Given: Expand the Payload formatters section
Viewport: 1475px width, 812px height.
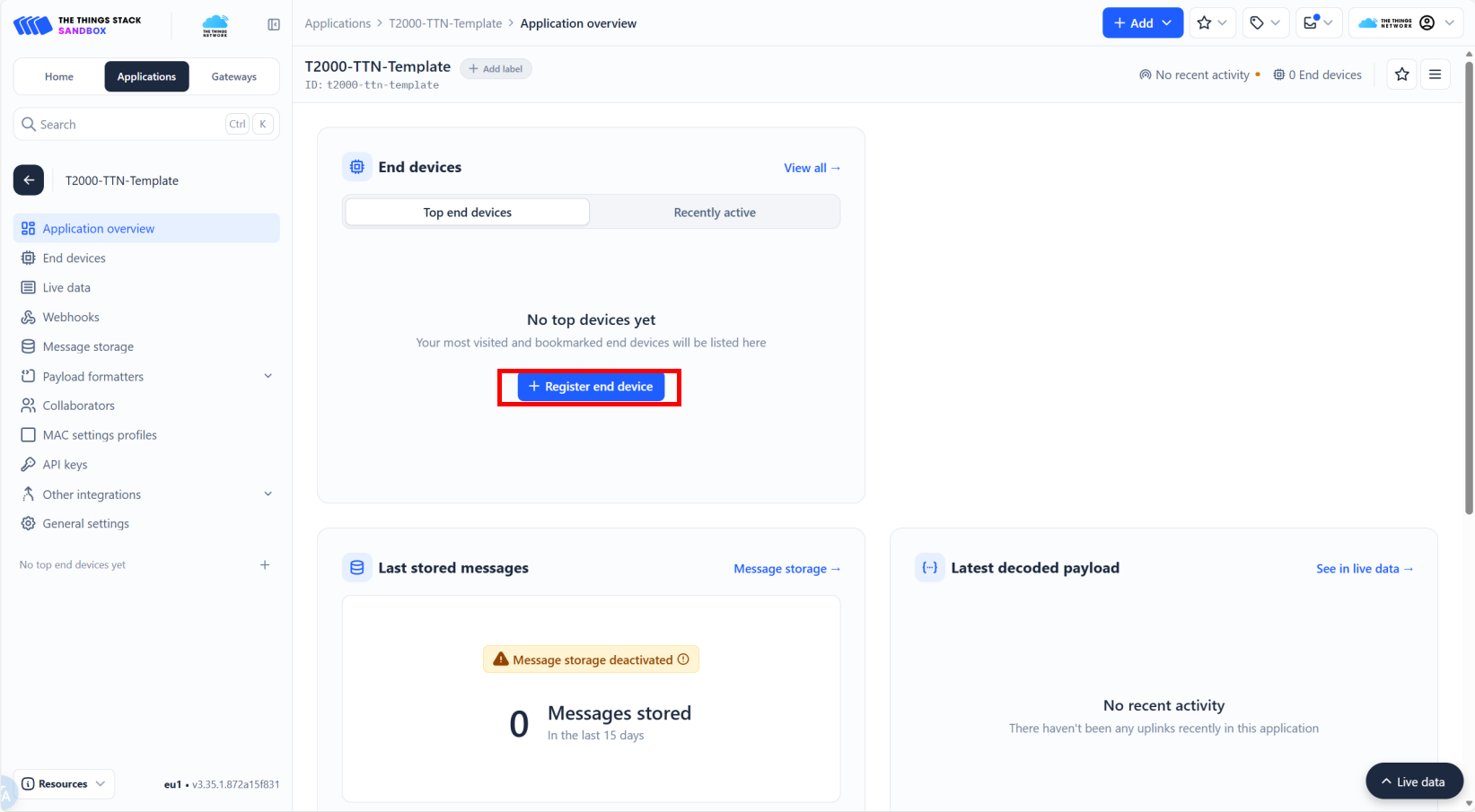Looking at the screenshot, I should (x=268, y=376).
